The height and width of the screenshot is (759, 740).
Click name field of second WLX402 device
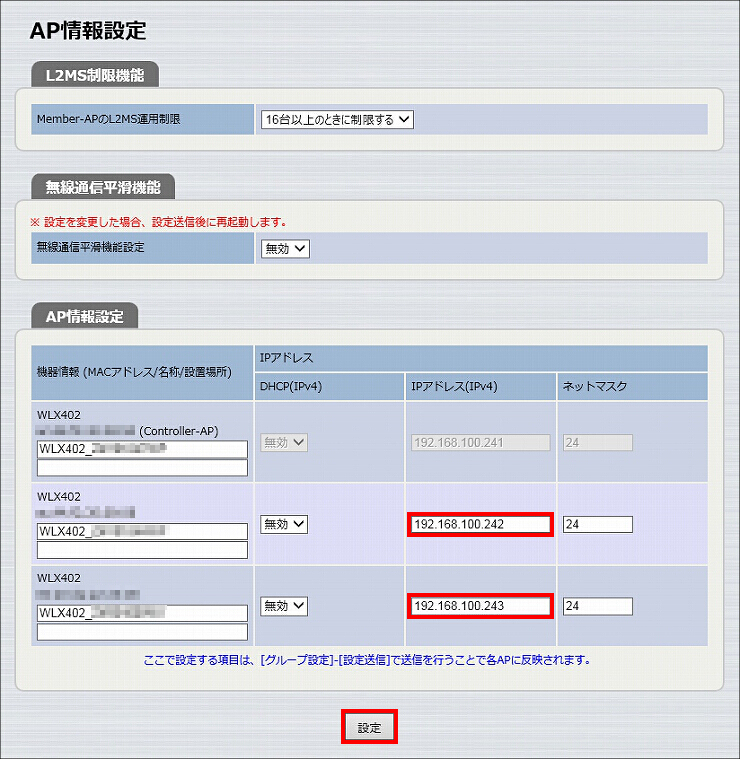(142, 531)
